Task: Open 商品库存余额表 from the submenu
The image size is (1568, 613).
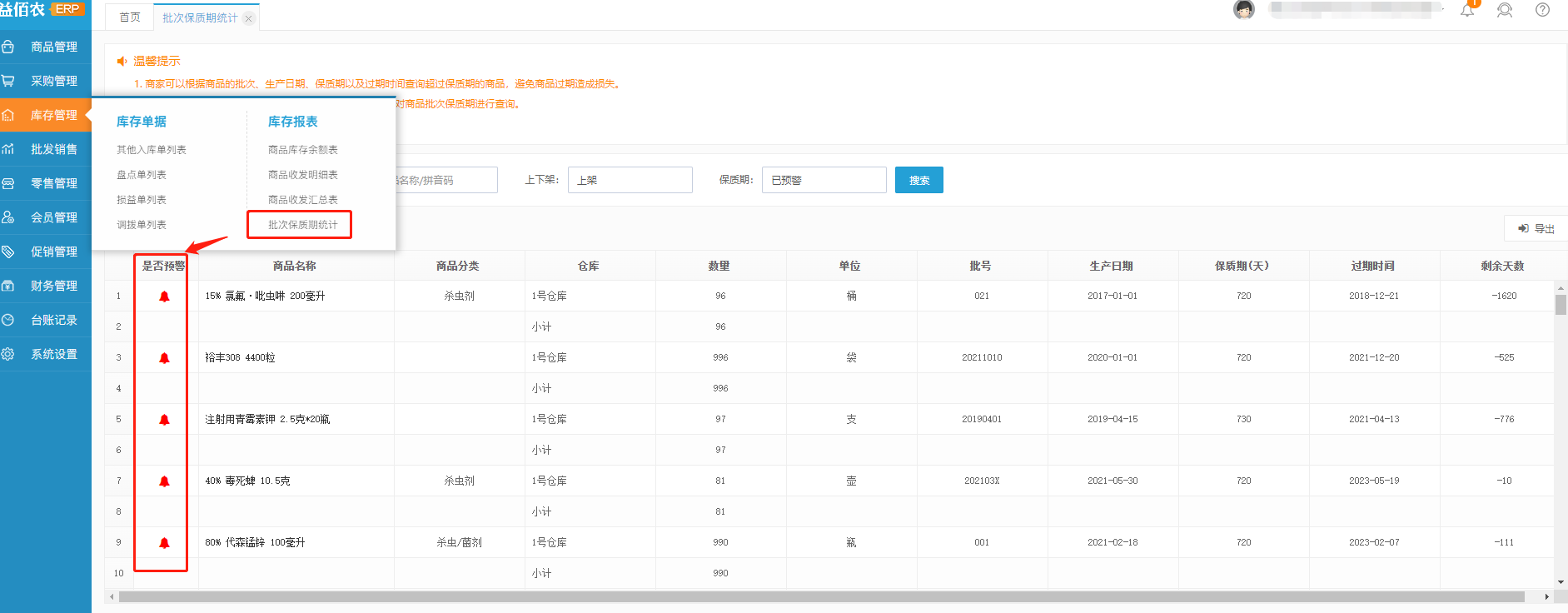Action: pos(302,150)
